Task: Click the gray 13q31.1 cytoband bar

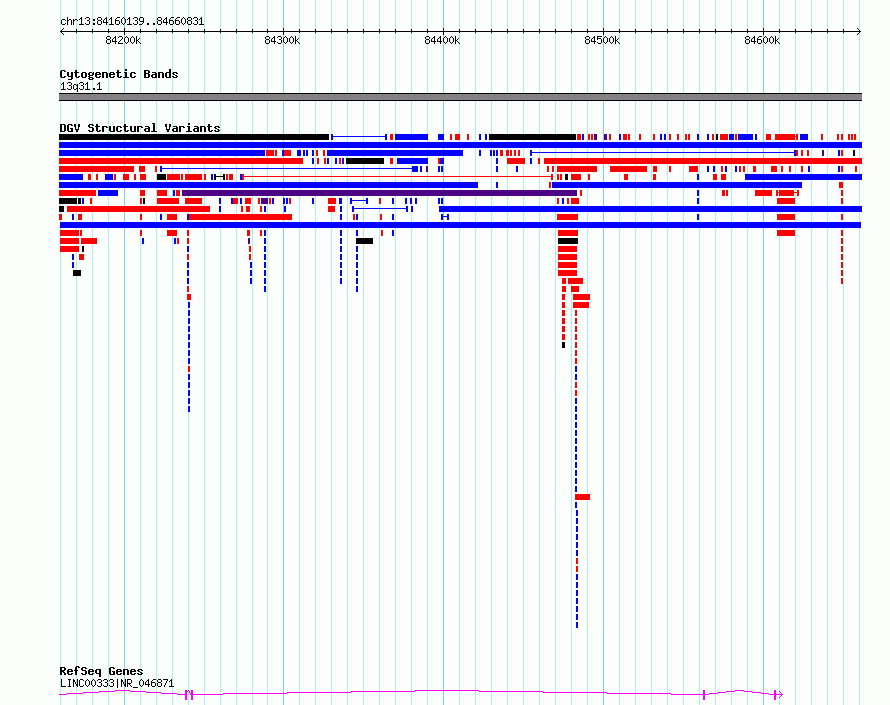Action: pos(460,97)
